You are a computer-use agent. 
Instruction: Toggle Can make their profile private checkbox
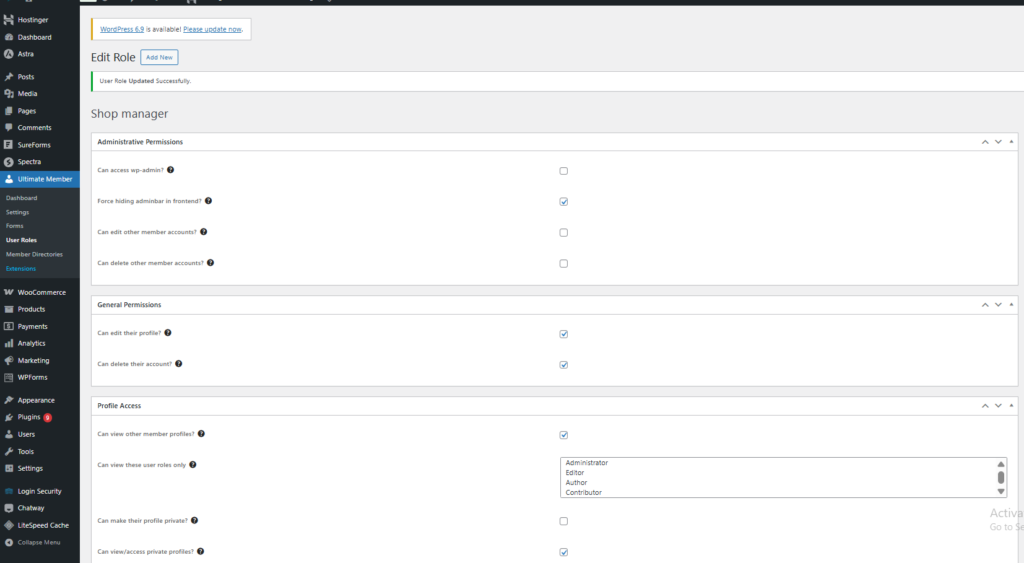(x=564, y=521)
